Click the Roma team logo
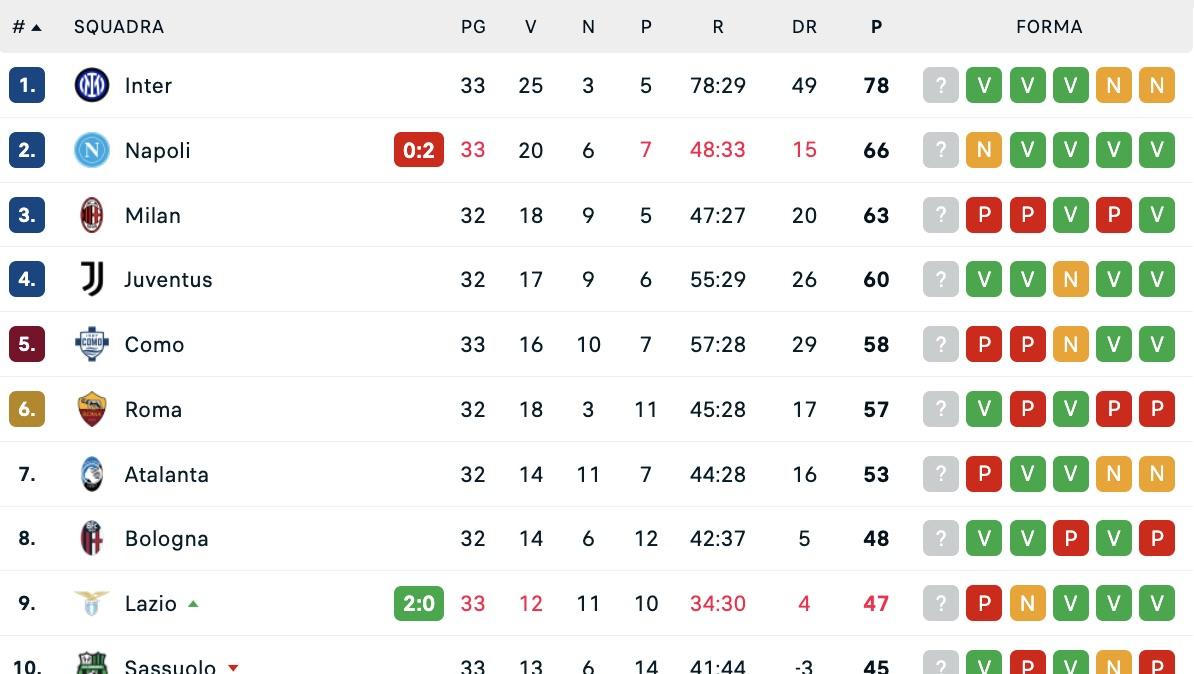 (91, 409)
